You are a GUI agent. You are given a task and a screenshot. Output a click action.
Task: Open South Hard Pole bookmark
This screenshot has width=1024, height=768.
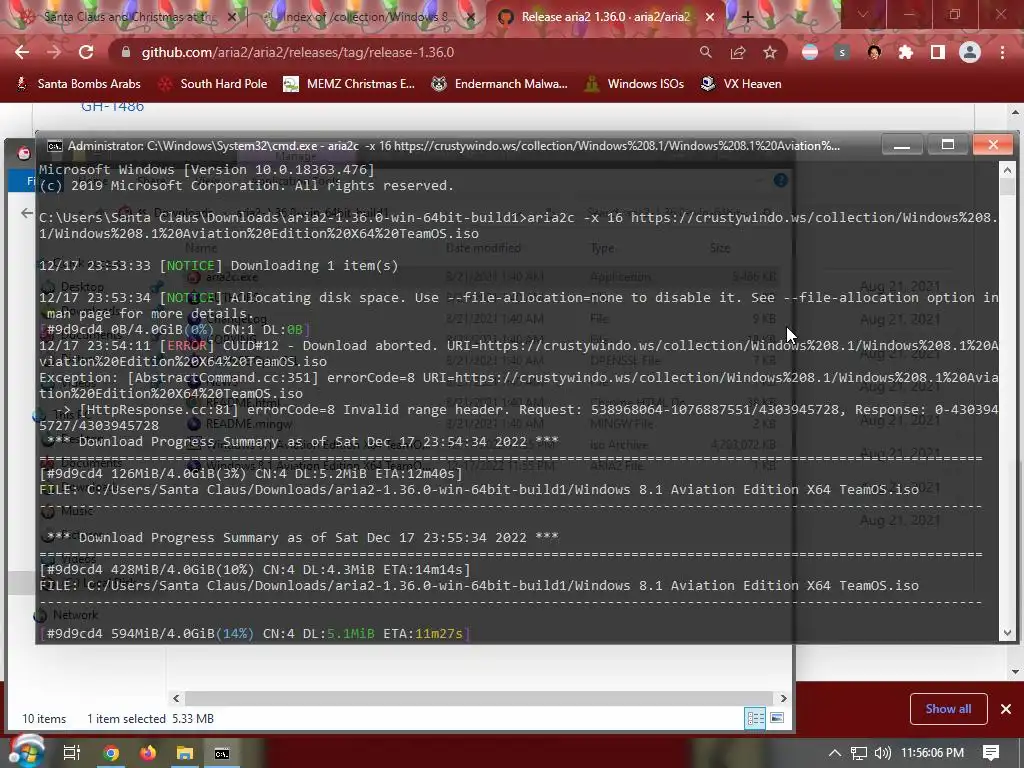coord(214,84)
